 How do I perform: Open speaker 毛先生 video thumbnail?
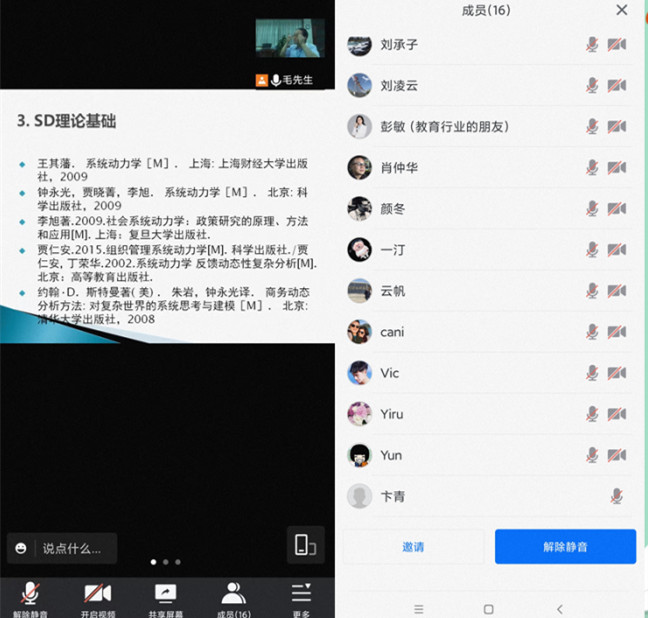pyautogui.click(x=290, y=40)
